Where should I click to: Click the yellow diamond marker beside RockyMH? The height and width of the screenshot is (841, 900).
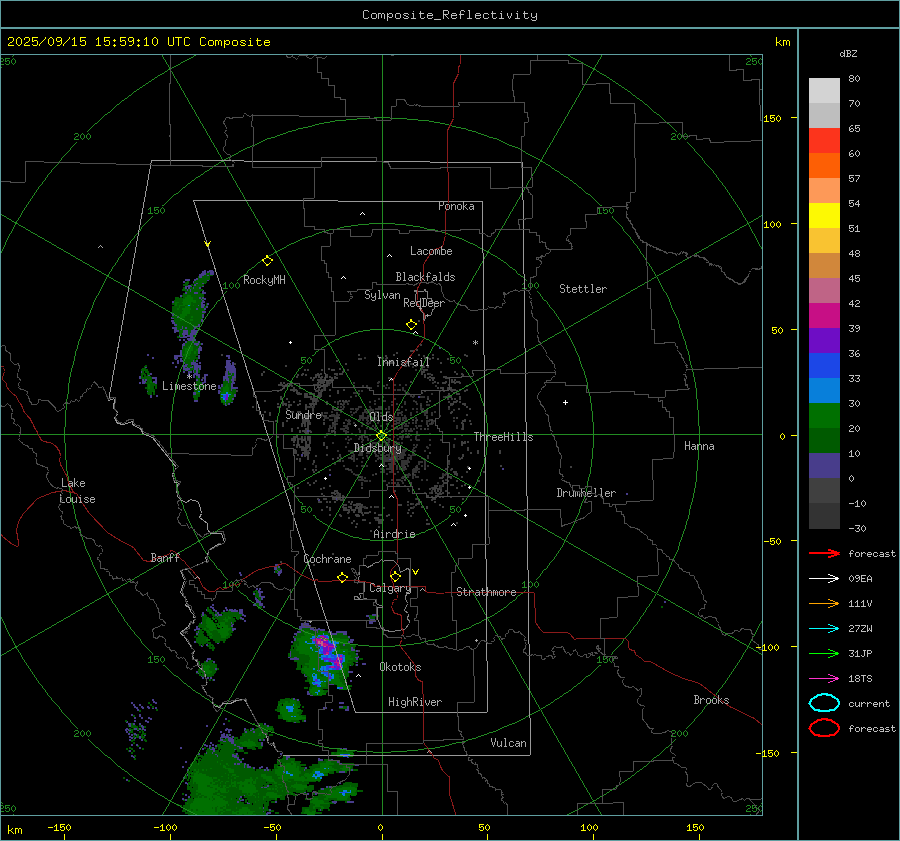click(x=267, y=261)
